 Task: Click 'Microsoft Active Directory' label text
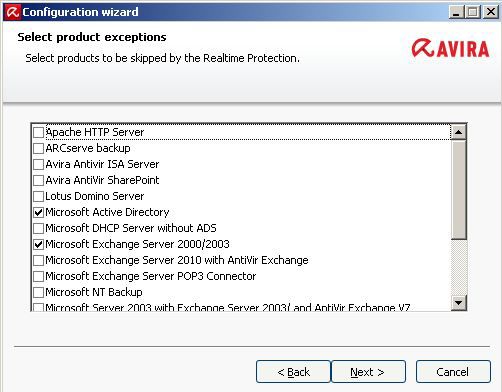click(x=107, y=212)
